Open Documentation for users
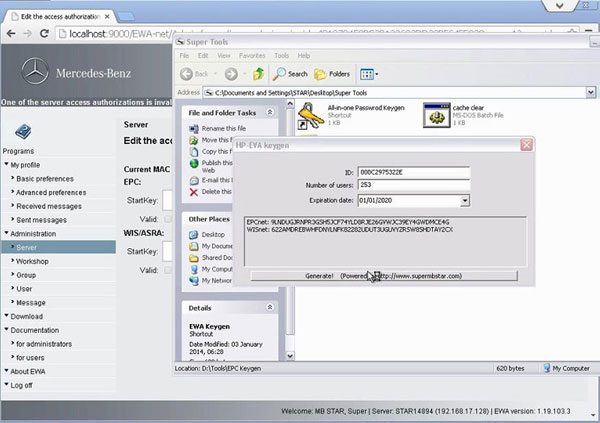Image resolution: width=600 pixels, height=423 pixels. click(x=30, y=358)
